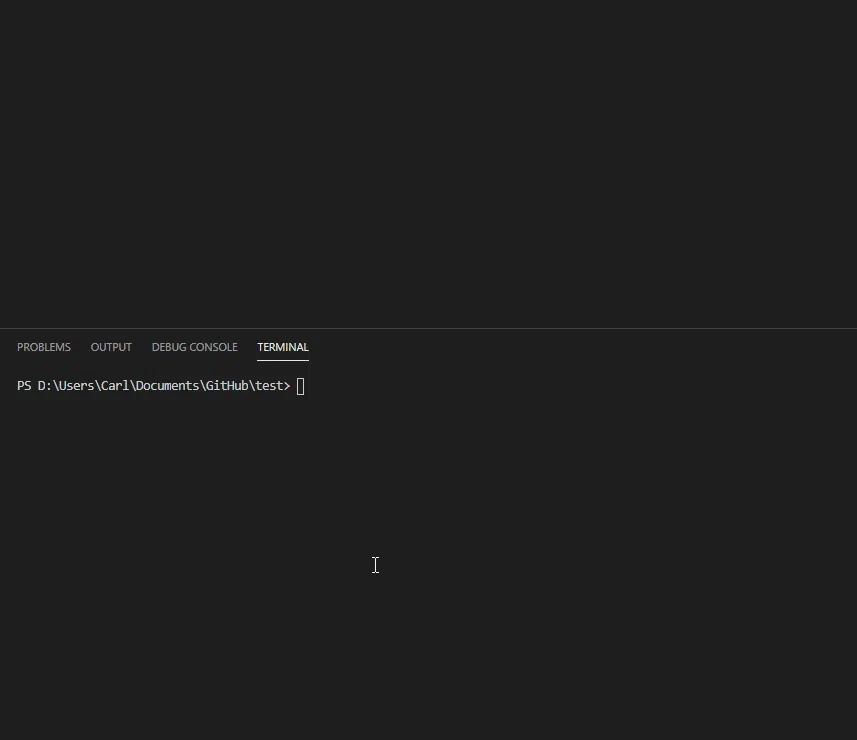Click the underline beneath TERMINAL label
The width and height of the screenshot is (857, 740).
point(282,359)
